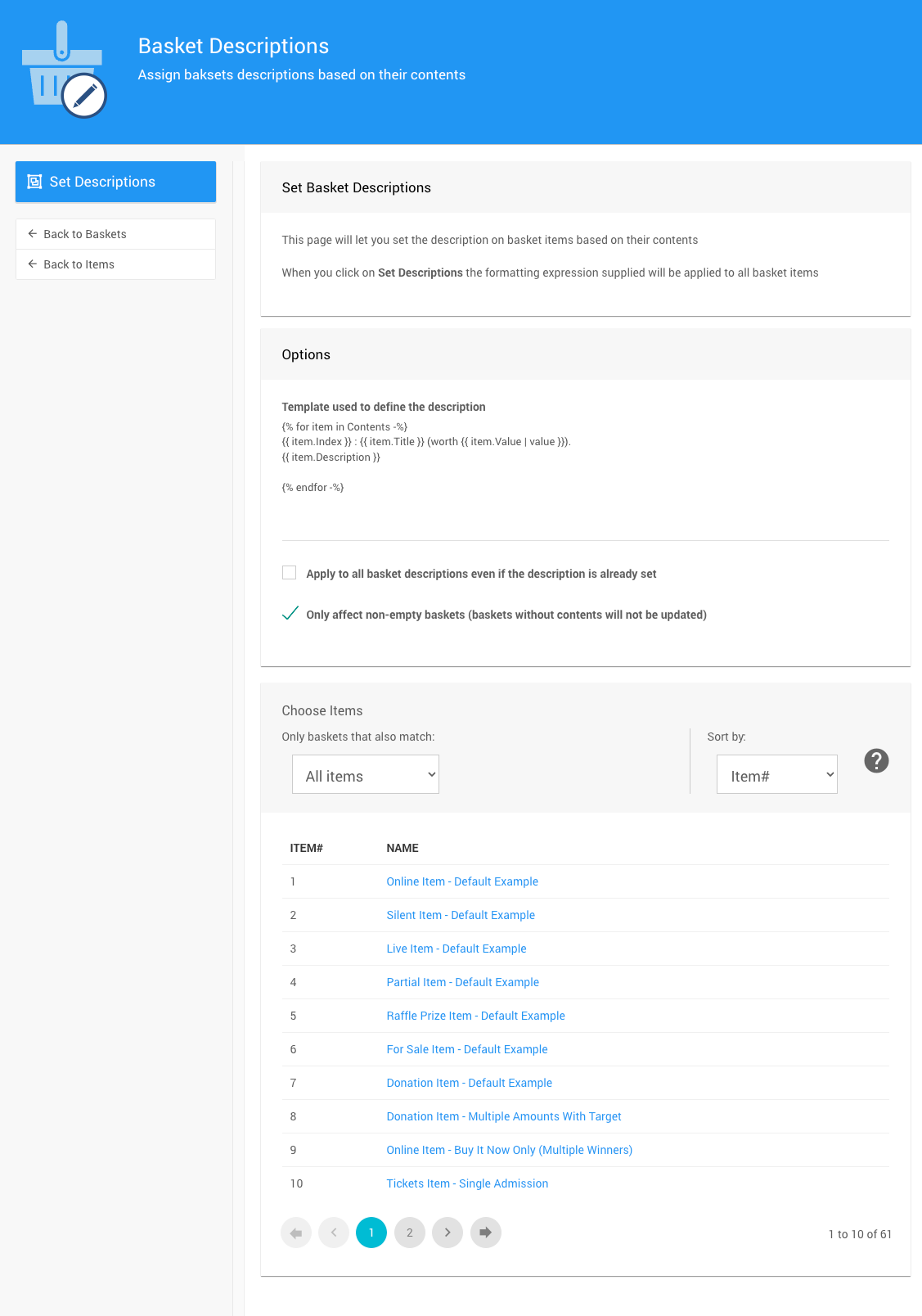
Task: Select page 1 in pagination
Action: click(x=371, y=1233)
